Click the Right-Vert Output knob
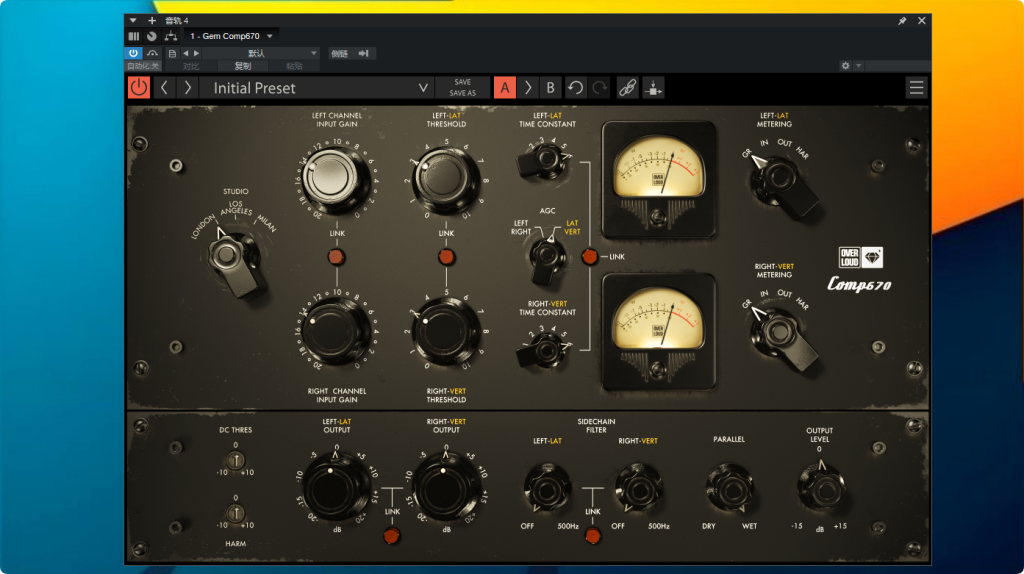 [446, 487]
